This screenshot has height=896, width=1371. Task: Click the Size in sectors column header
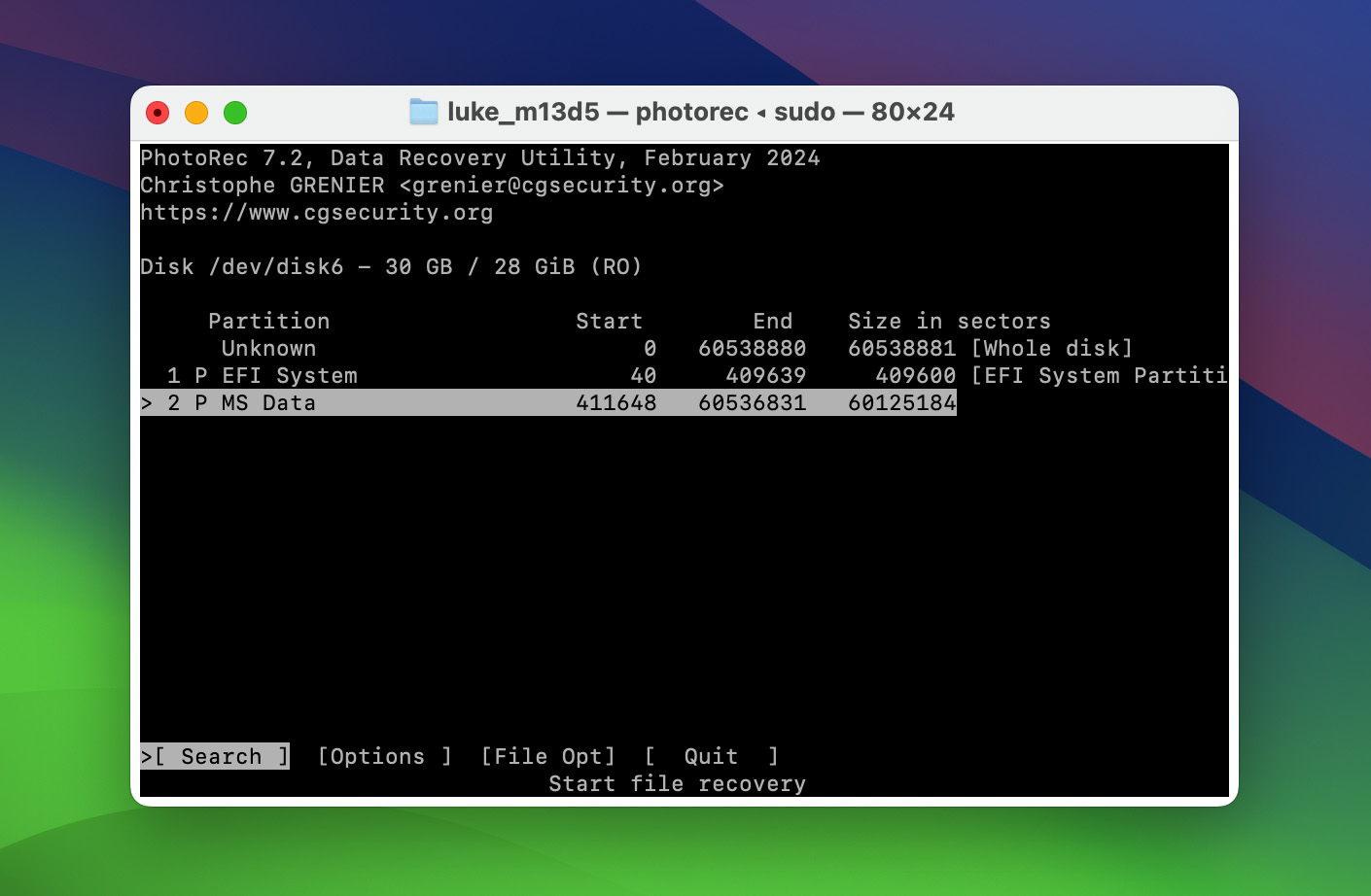950,321
